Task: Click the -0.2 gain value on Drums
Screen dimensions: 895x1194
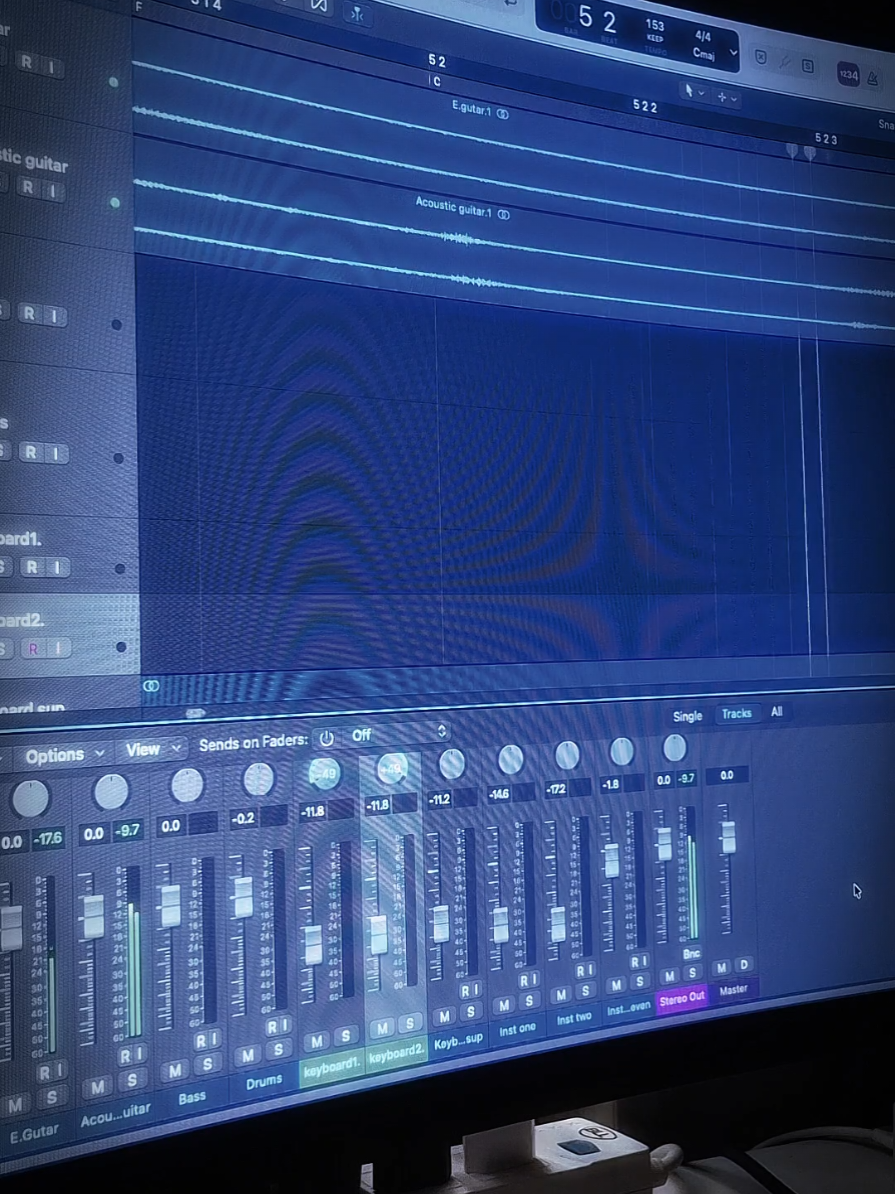Action: click(242, 818)
